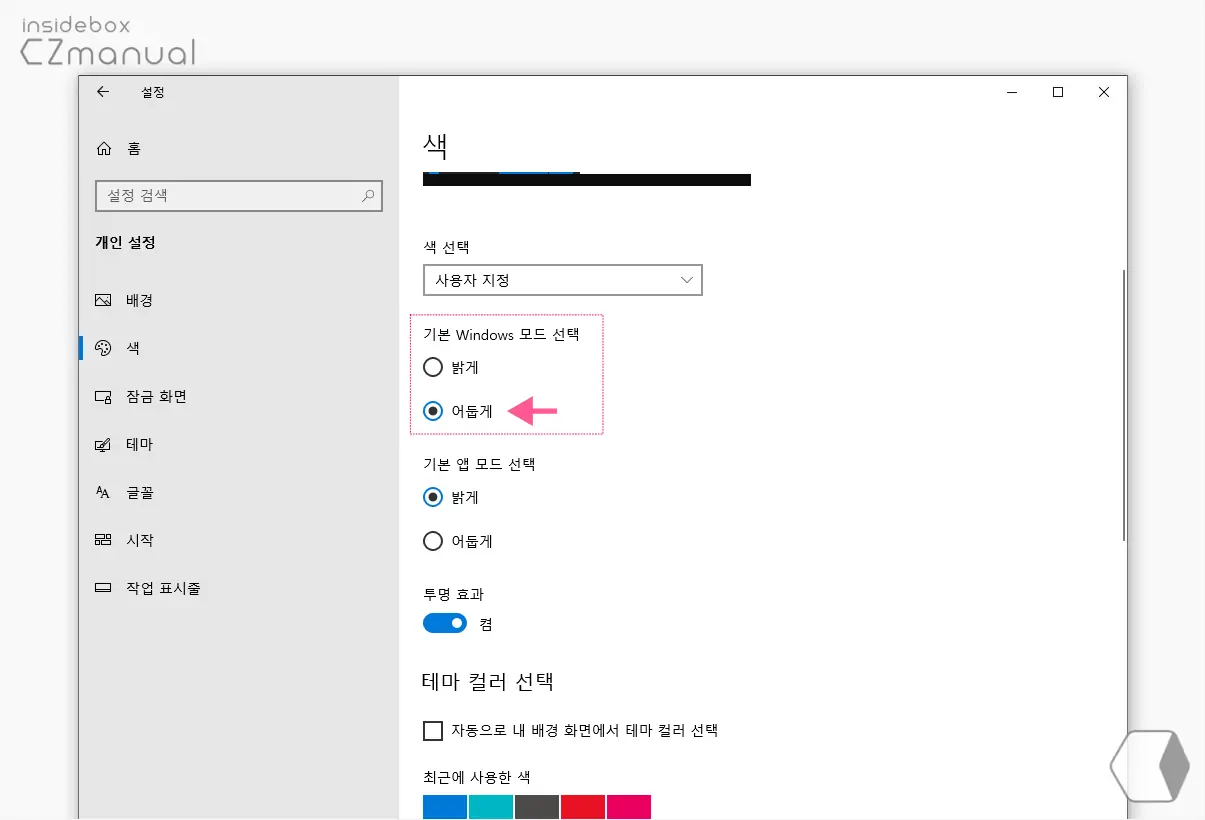Click the 테마 컬러 선택 heading
The width and height of the screenshot is (1205, 820).
point(488,682)
